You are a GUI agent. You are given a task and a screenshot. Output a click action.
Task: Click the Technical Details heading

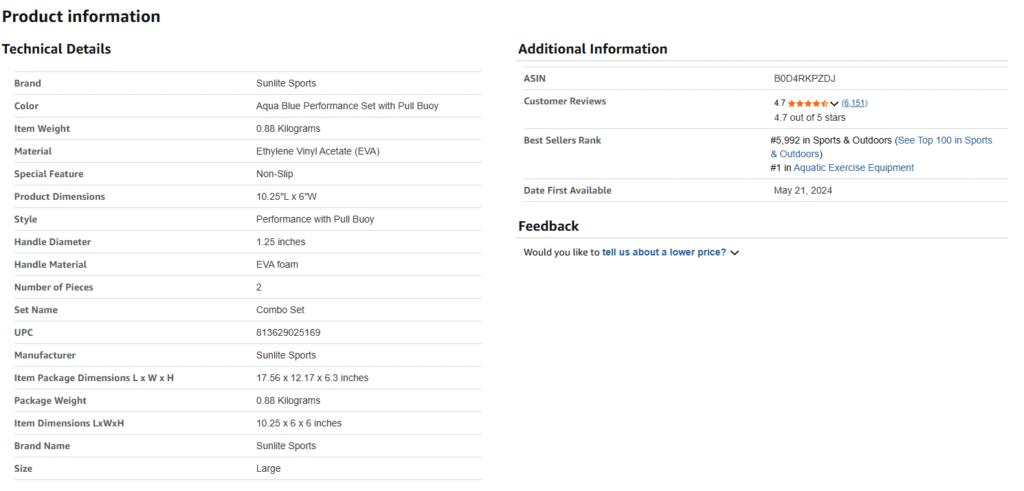click(56, 49)
